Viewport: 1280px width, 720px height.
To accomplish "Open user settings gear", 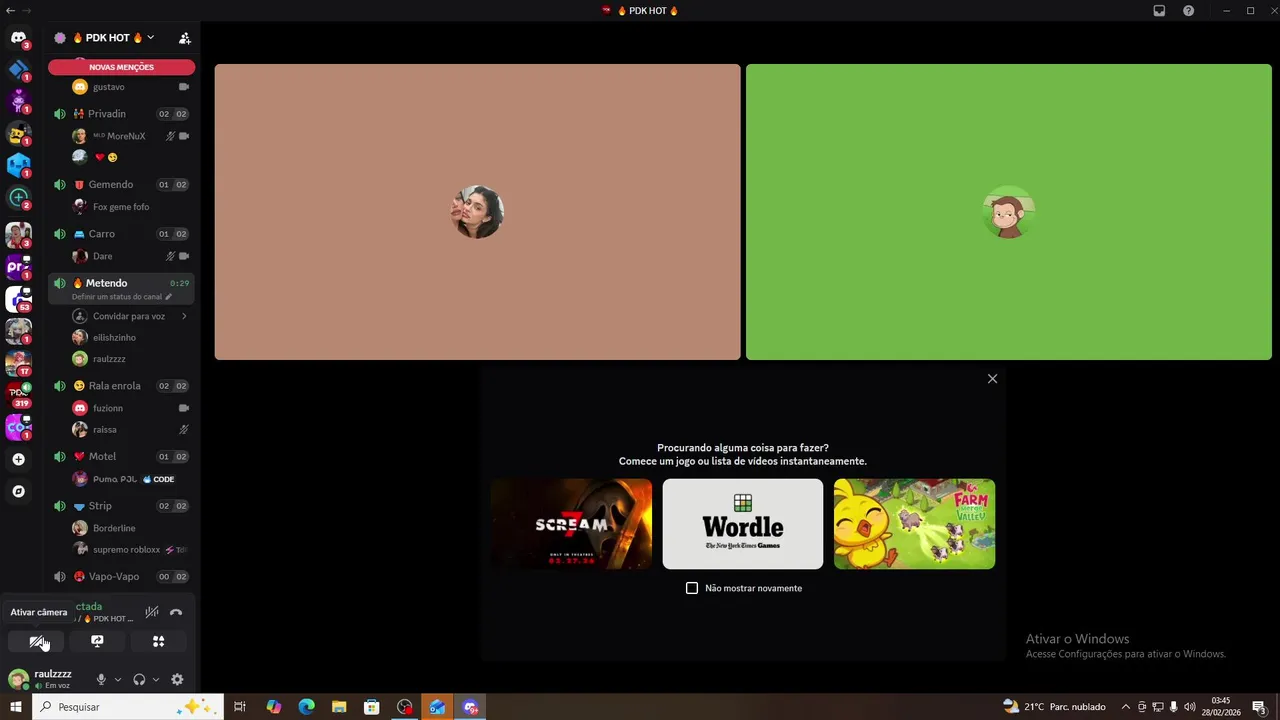I will point(177,679).
